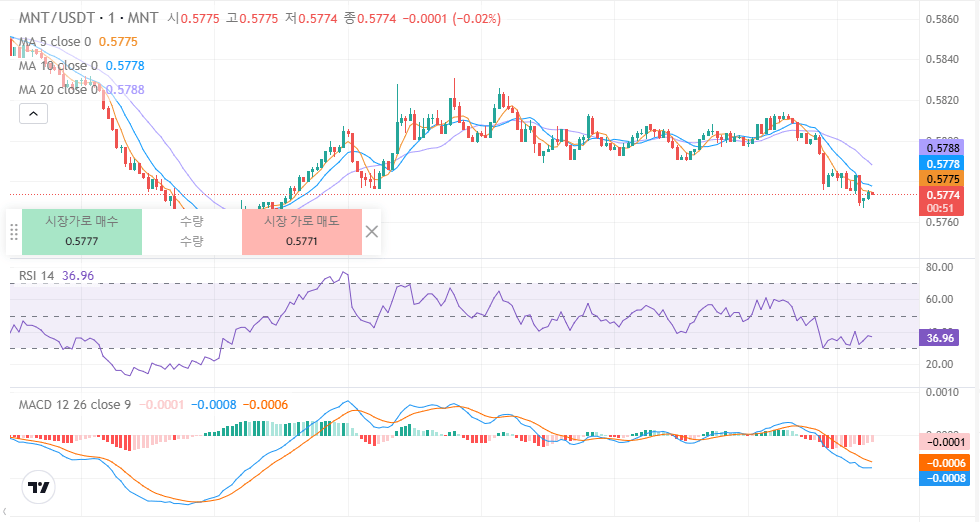
Task: Click the 36.96 RSI value axis label
Action: 940,338
